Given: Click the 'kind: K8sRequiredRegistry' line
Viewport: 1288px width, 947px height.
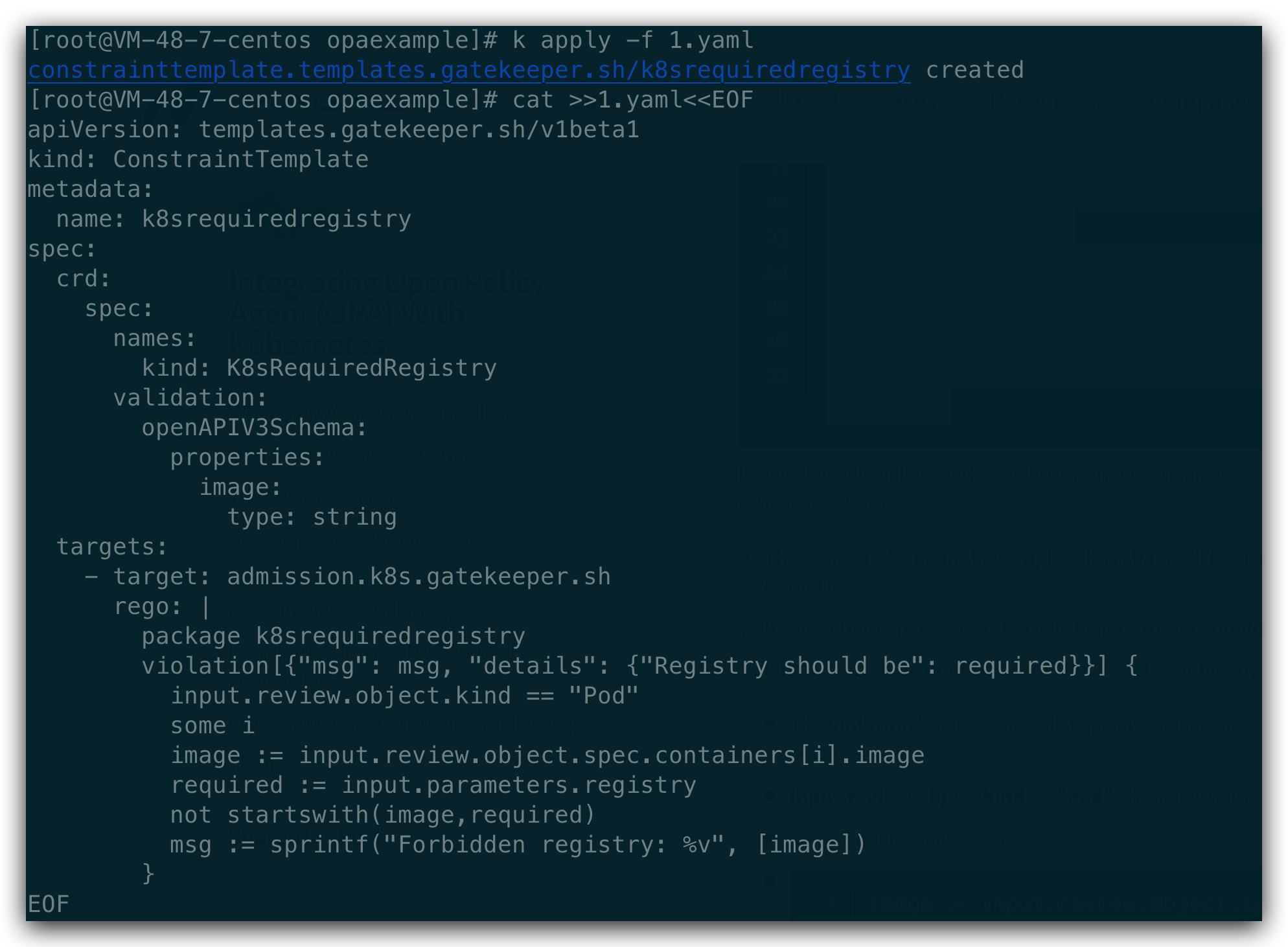Looking at the screenshot, I should (x=319, y=368).
